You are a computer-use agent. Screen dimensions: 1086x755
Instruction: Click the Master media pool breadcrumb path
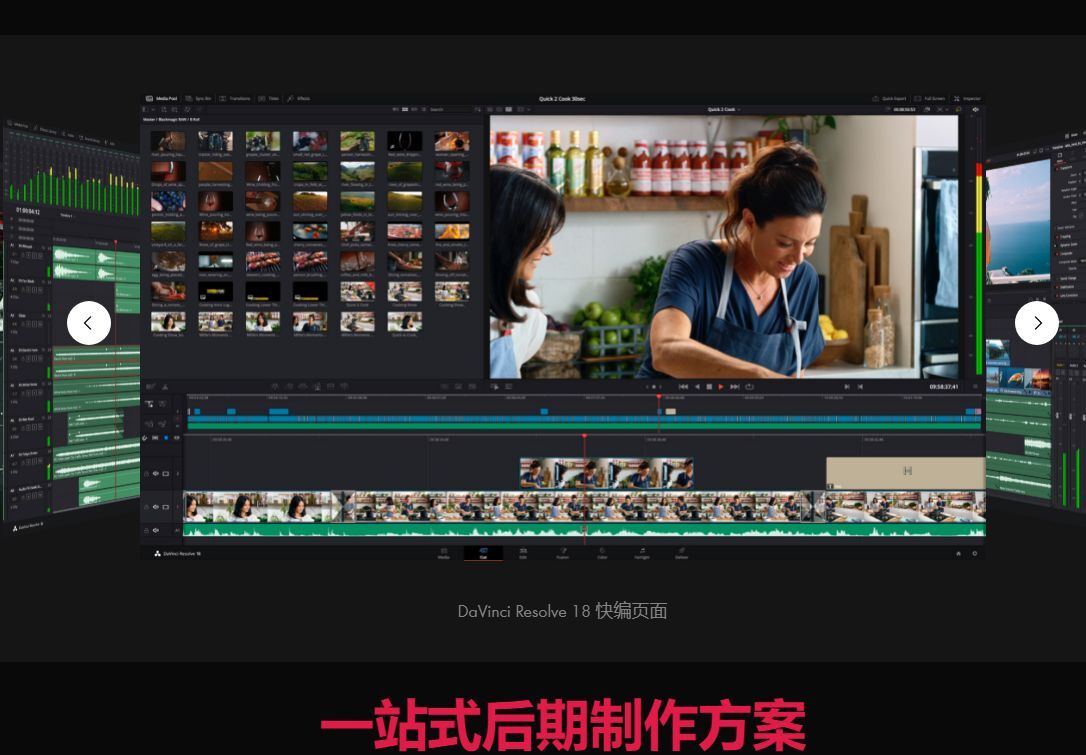[171, 120]
